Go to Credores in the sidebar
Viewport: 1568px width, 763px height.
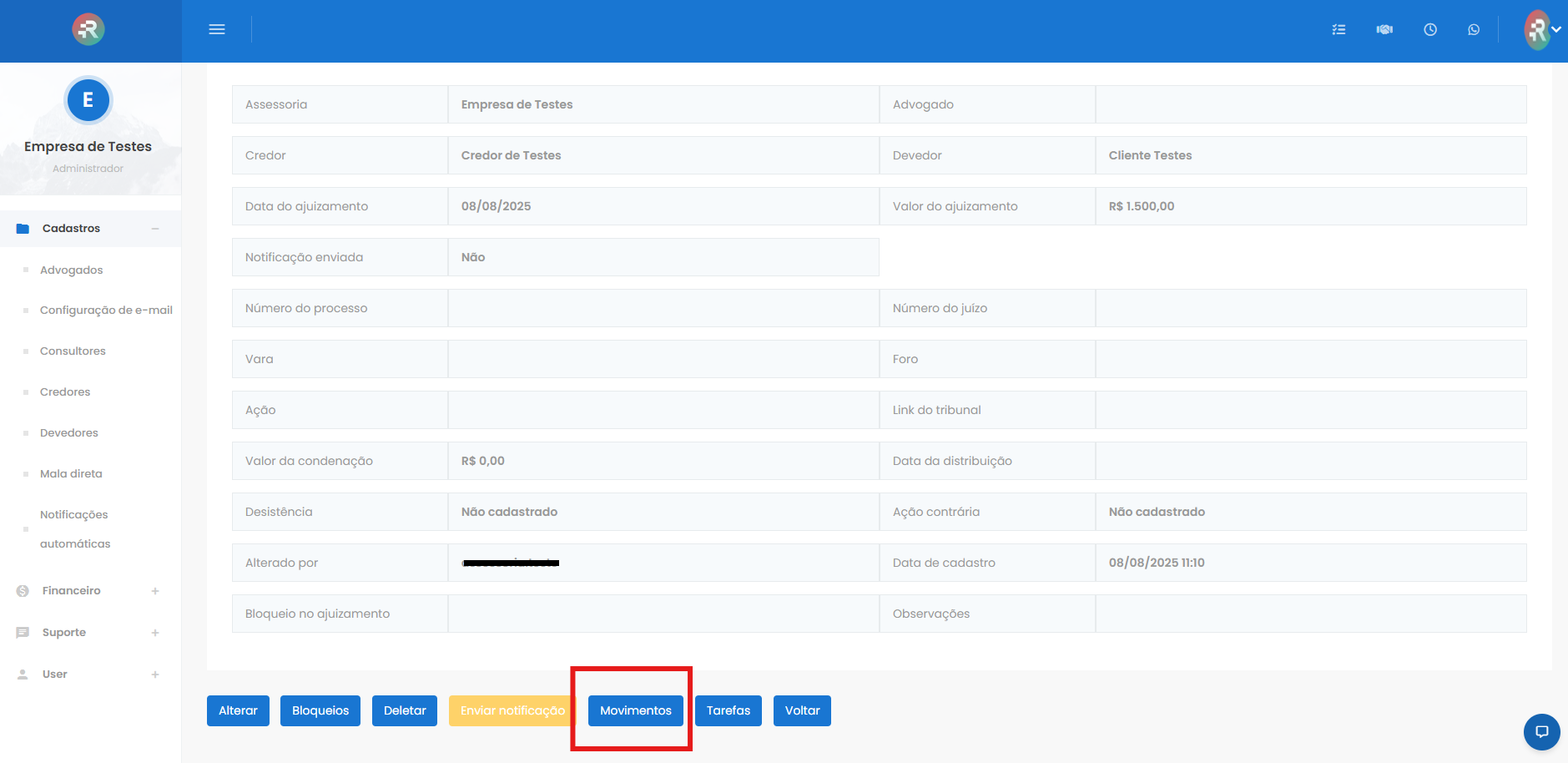tap(65, 392)
